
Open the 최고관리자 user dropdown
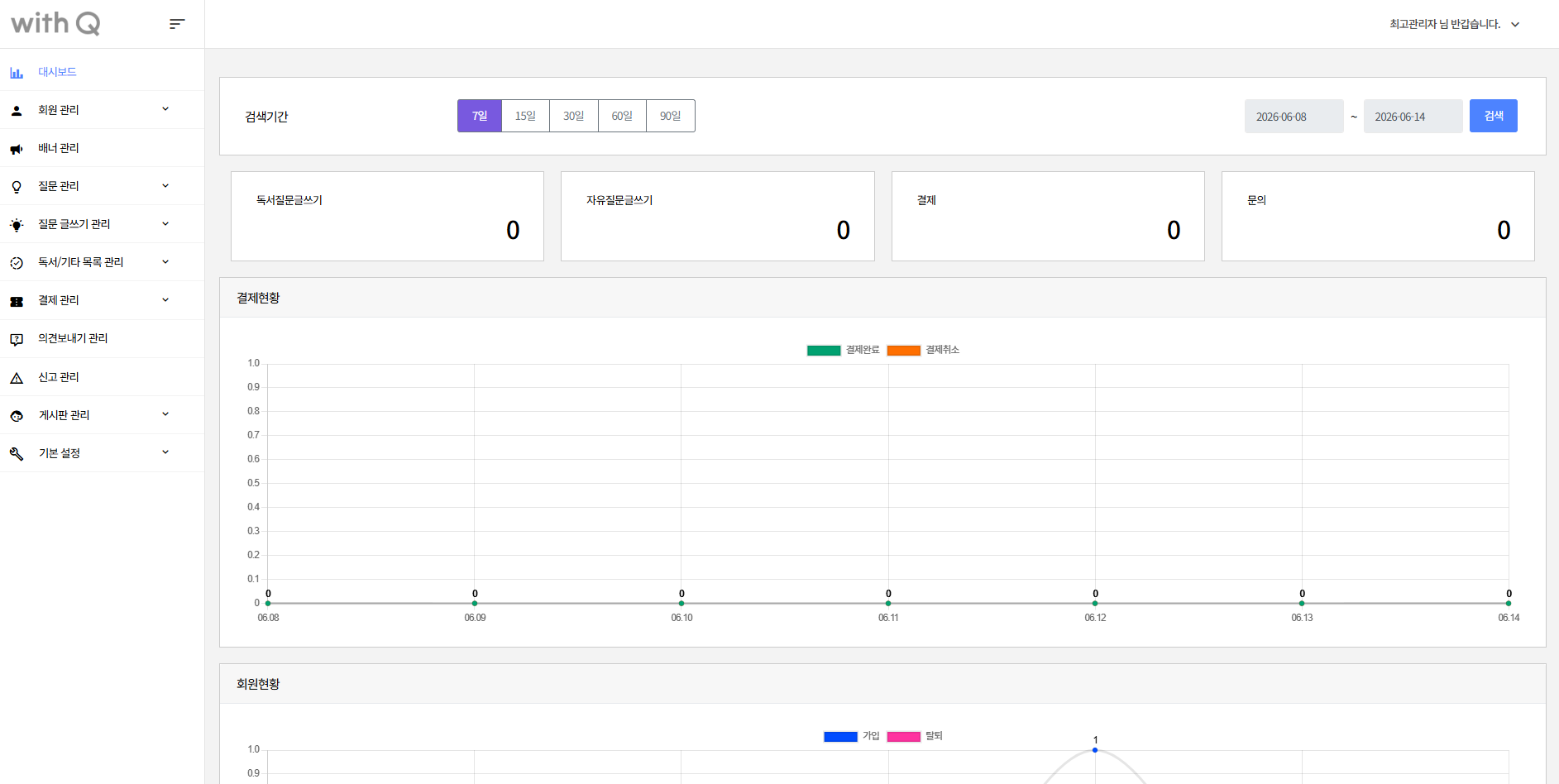click(x=1454, y=24)
